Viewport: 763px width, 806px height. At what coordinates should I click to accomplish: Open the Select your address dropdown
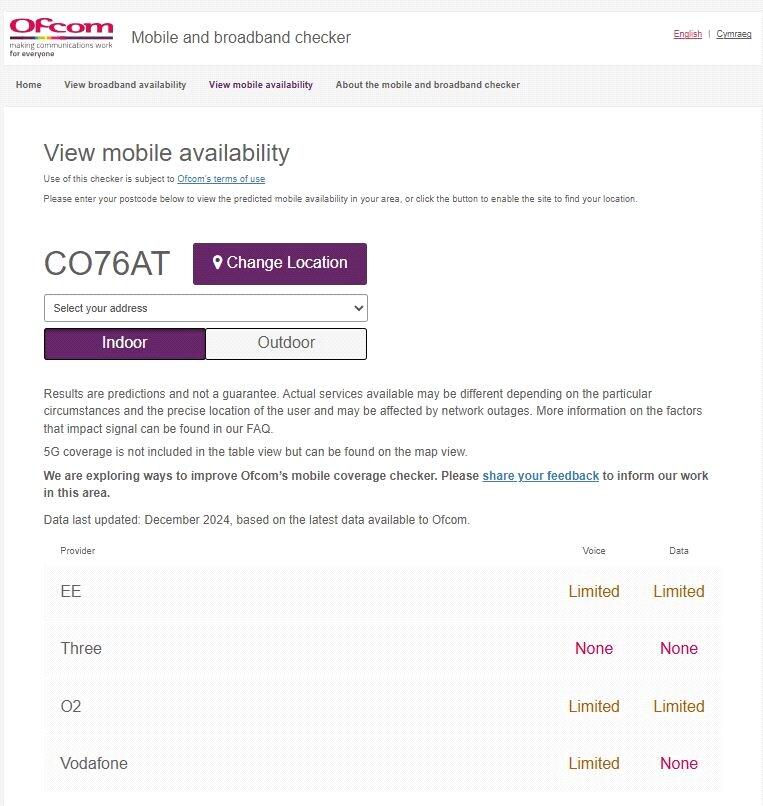tap(206, 308)
